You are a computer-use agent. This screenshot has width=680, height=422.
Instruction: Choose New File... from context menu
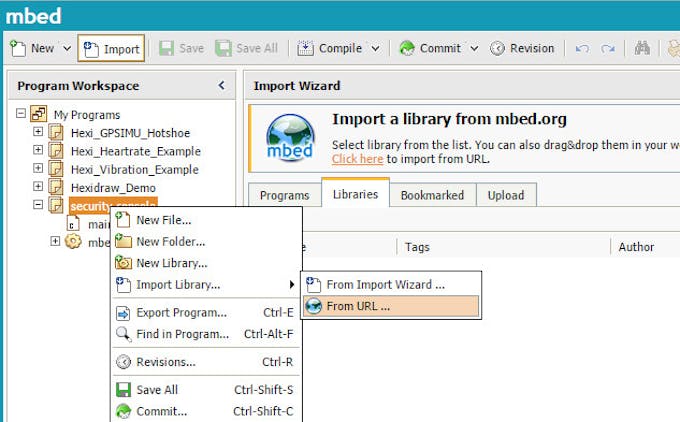206,220
